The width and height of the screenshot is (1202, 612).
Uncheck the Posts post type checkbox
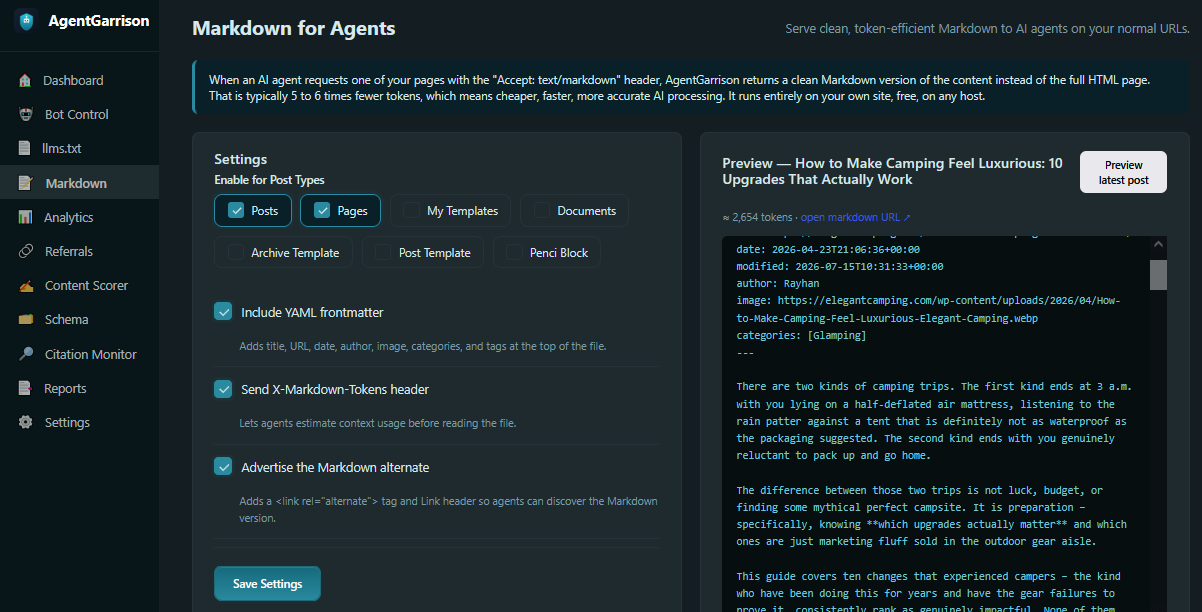(236, 210)
